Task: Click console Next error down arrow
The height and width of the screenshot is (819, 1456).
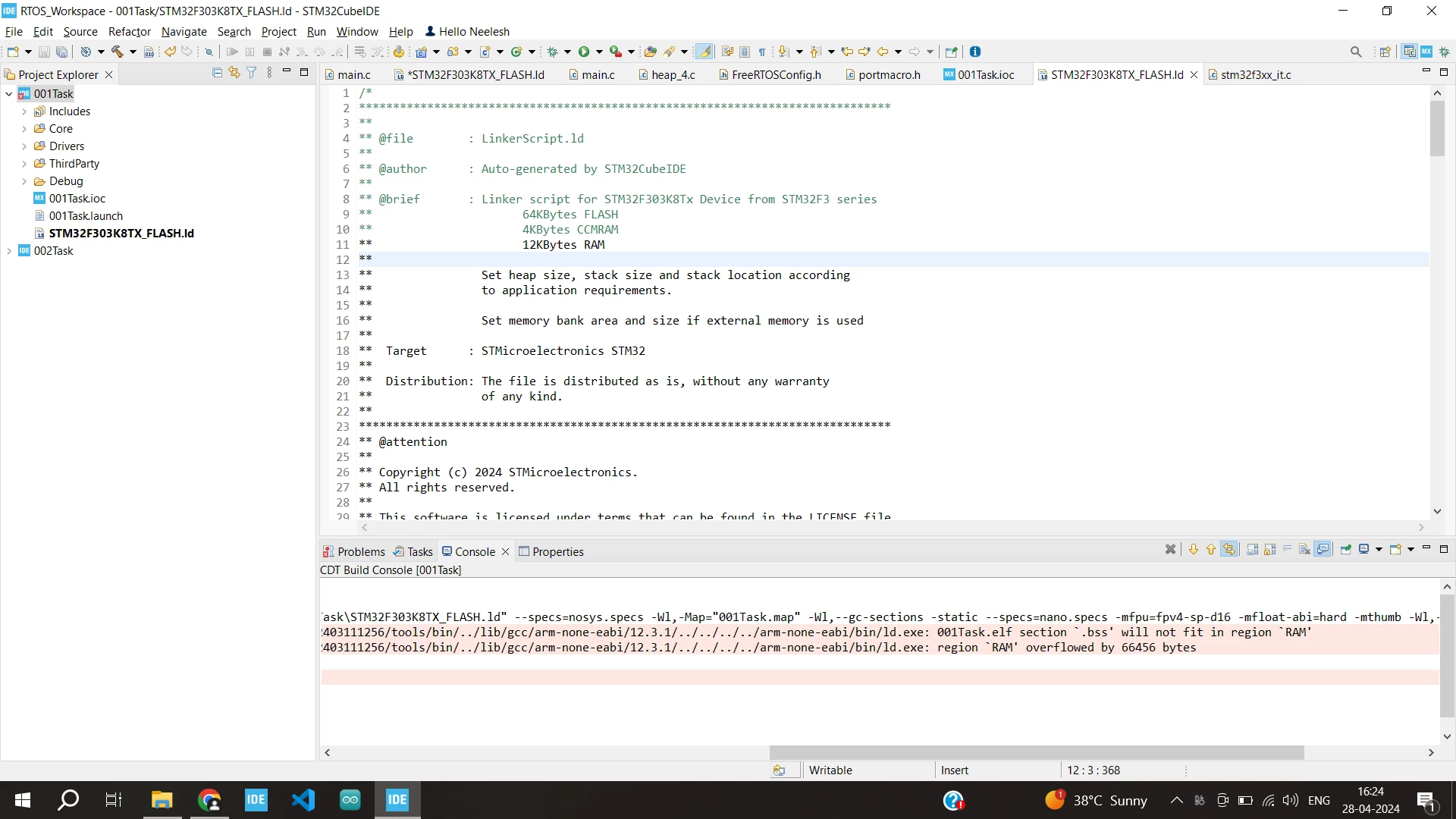Action: pos(1194,549)
